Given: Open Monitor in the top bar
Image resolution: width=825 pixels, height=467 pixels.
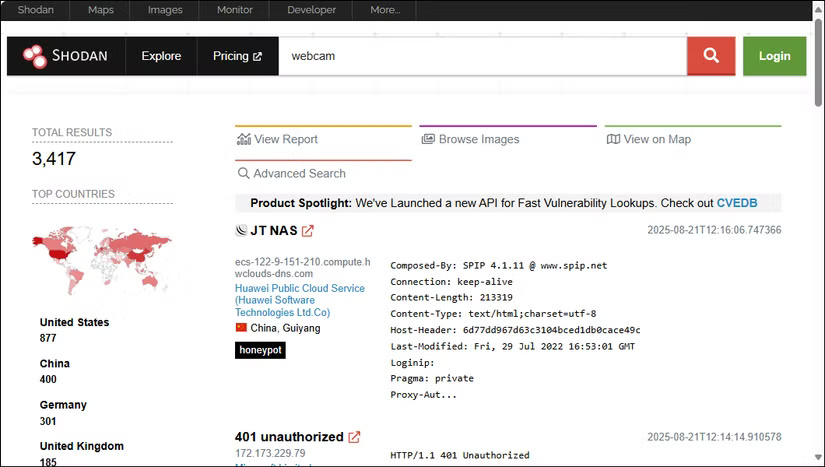Looking at the screenshot, I should tap(235, 10).
